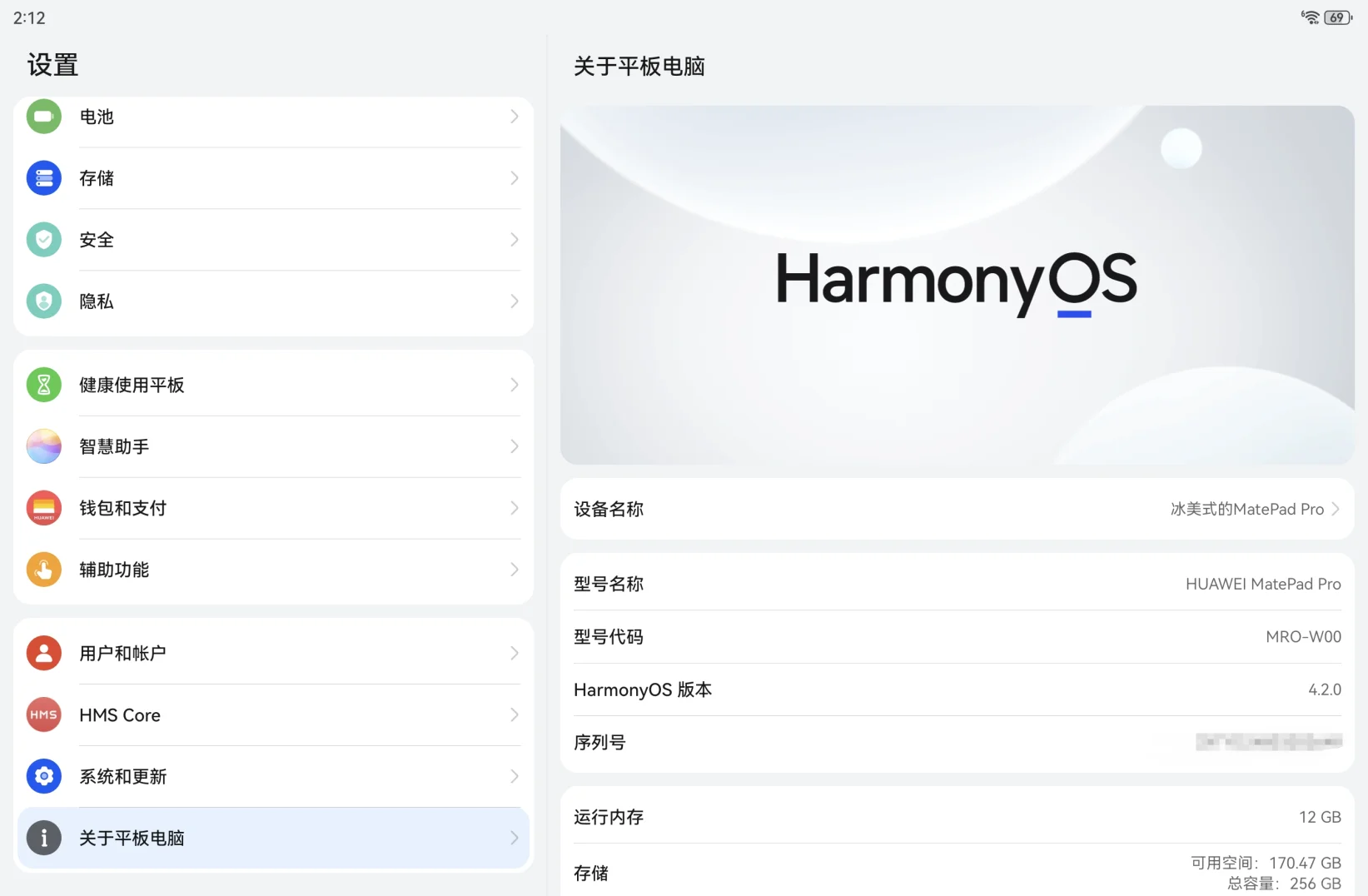Tap the blurred 序列号 value

click(1269, 742)
